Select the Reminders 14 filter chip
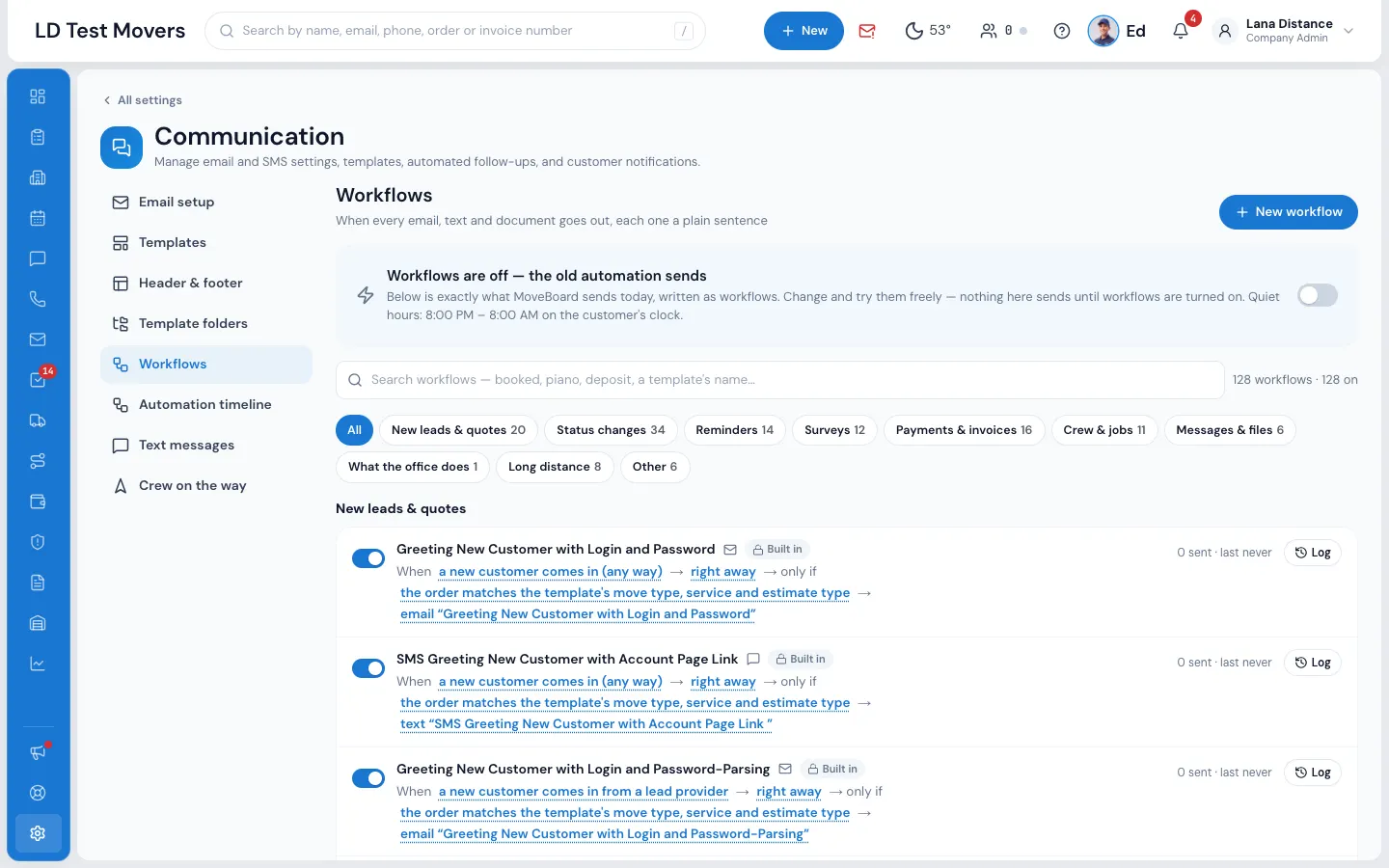The height and width of the screenshot is (868, 1389). (x=734, y=430)
